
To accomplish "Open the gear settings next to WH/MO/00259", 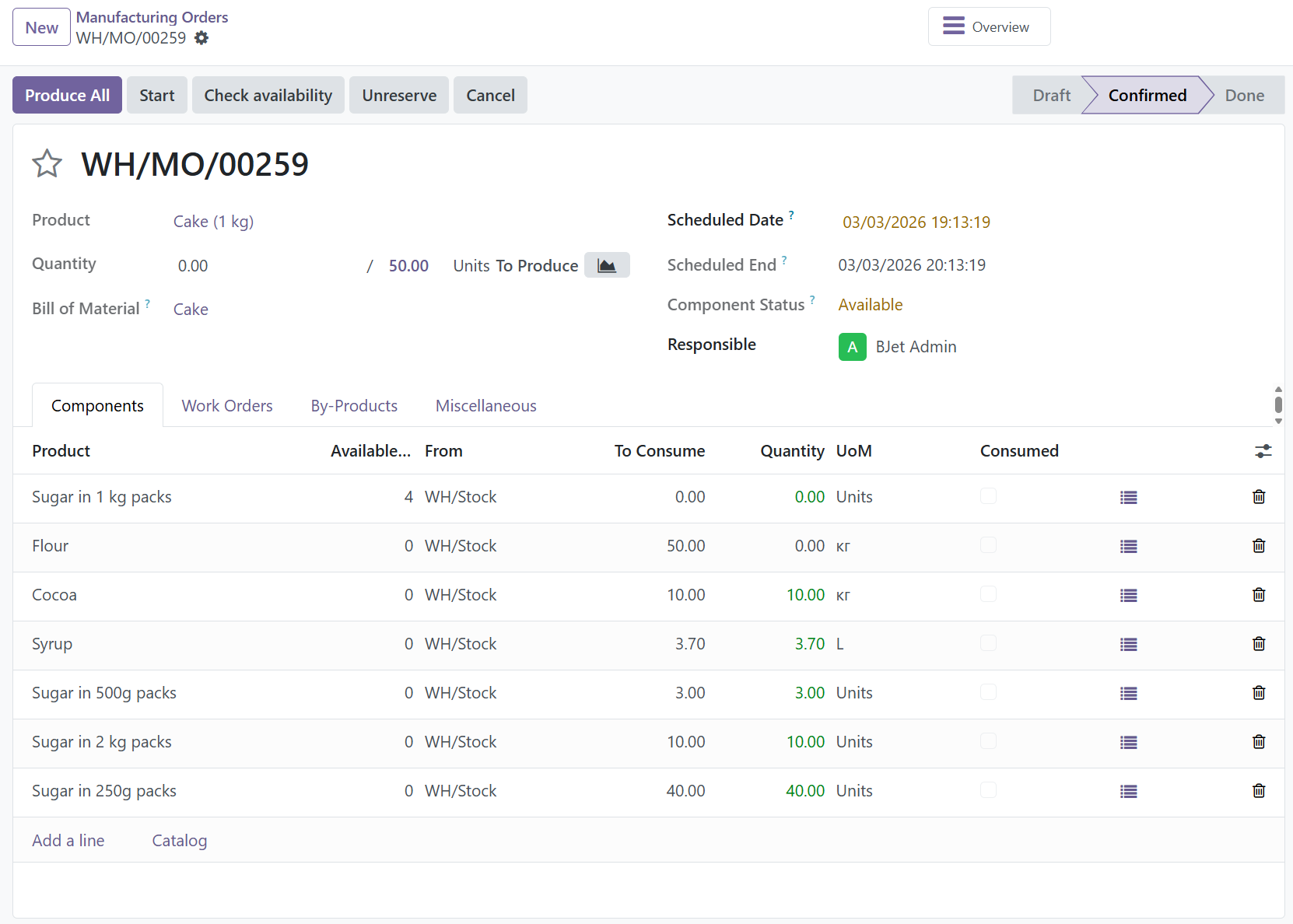I will point(201,38).
